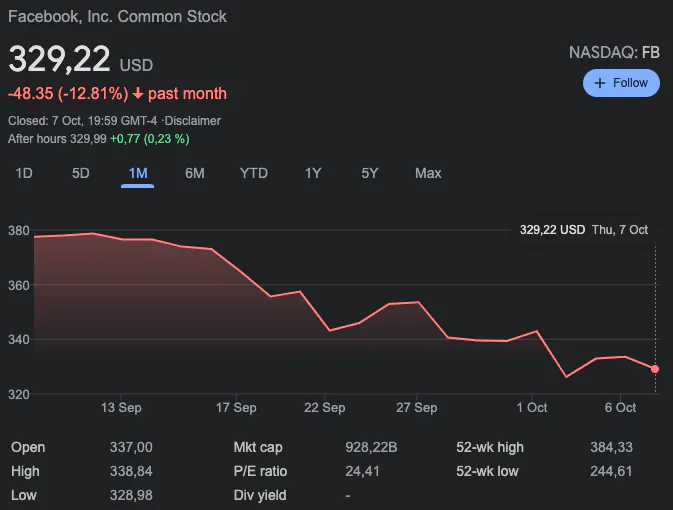Click the 320 y-axis label
673x510 pixels.
(x=19, y=394)
